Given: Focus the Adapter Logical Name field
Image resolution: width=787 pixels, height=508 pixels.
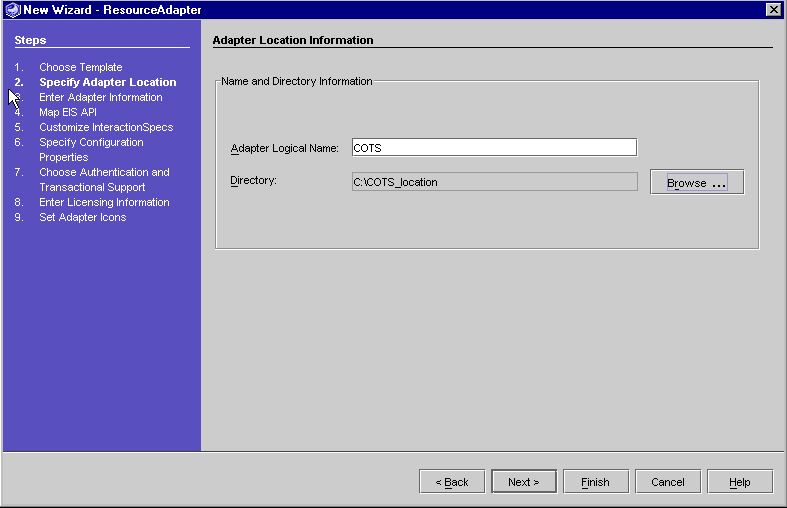Looking at the screenshot, I should [x=494, y=148].
